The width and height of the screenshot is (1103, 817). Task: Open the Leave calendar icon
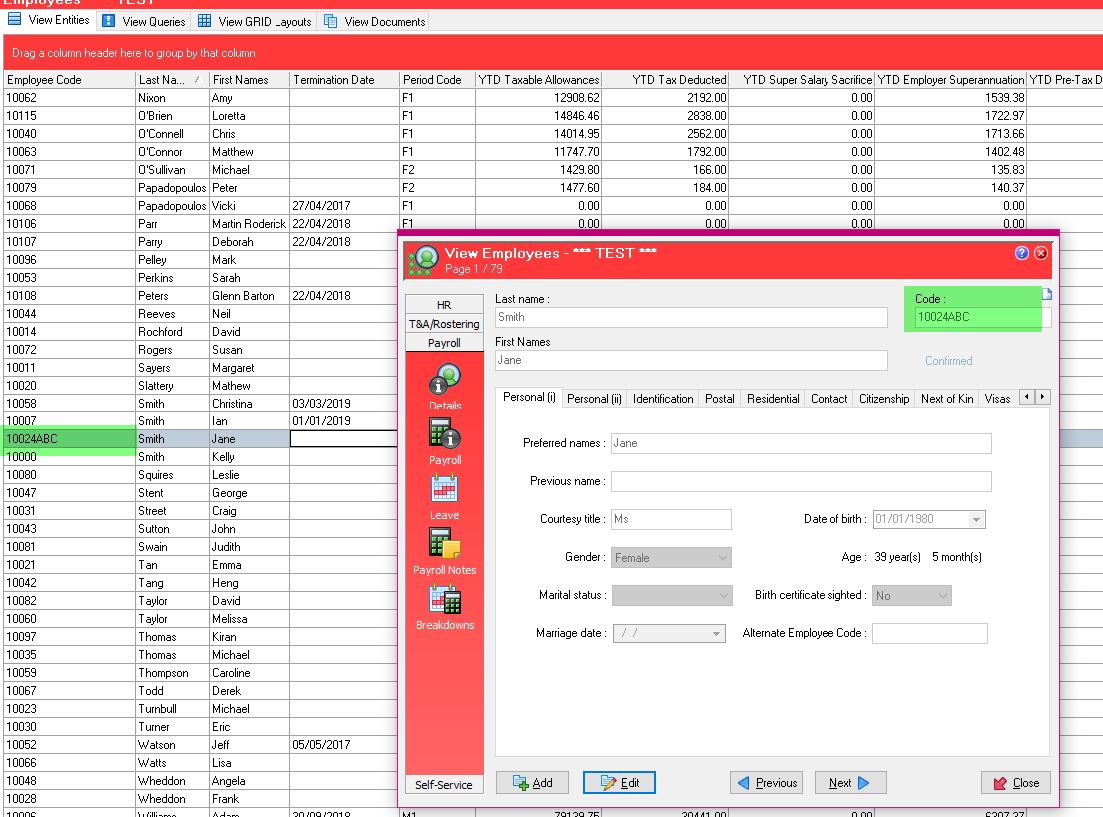445,490
